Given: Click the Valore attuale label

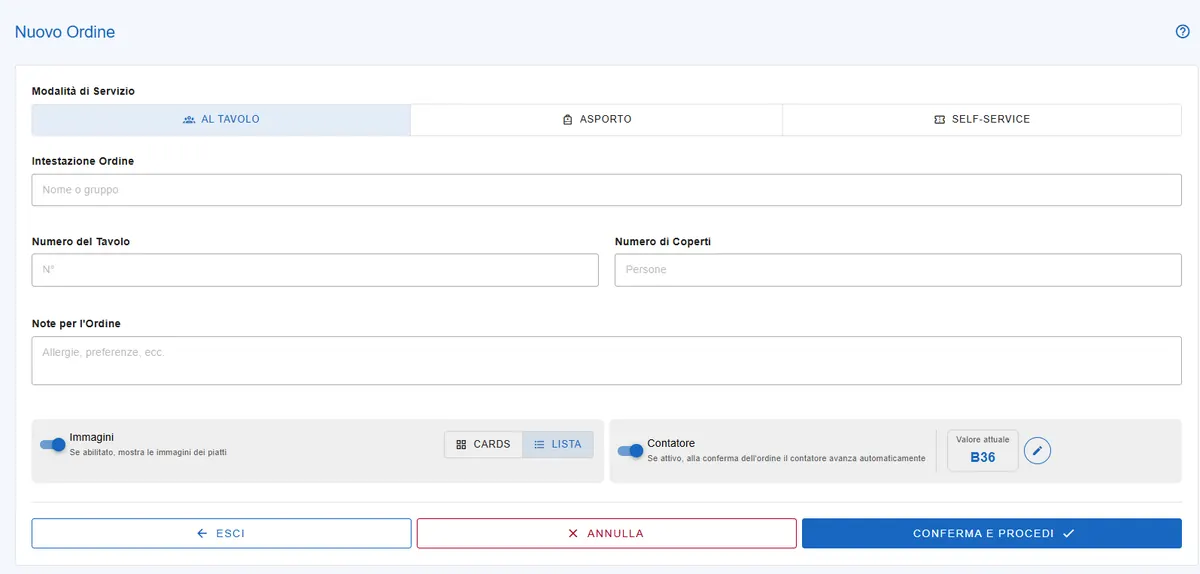Looking at the screenshot, I should click(983, 439).
